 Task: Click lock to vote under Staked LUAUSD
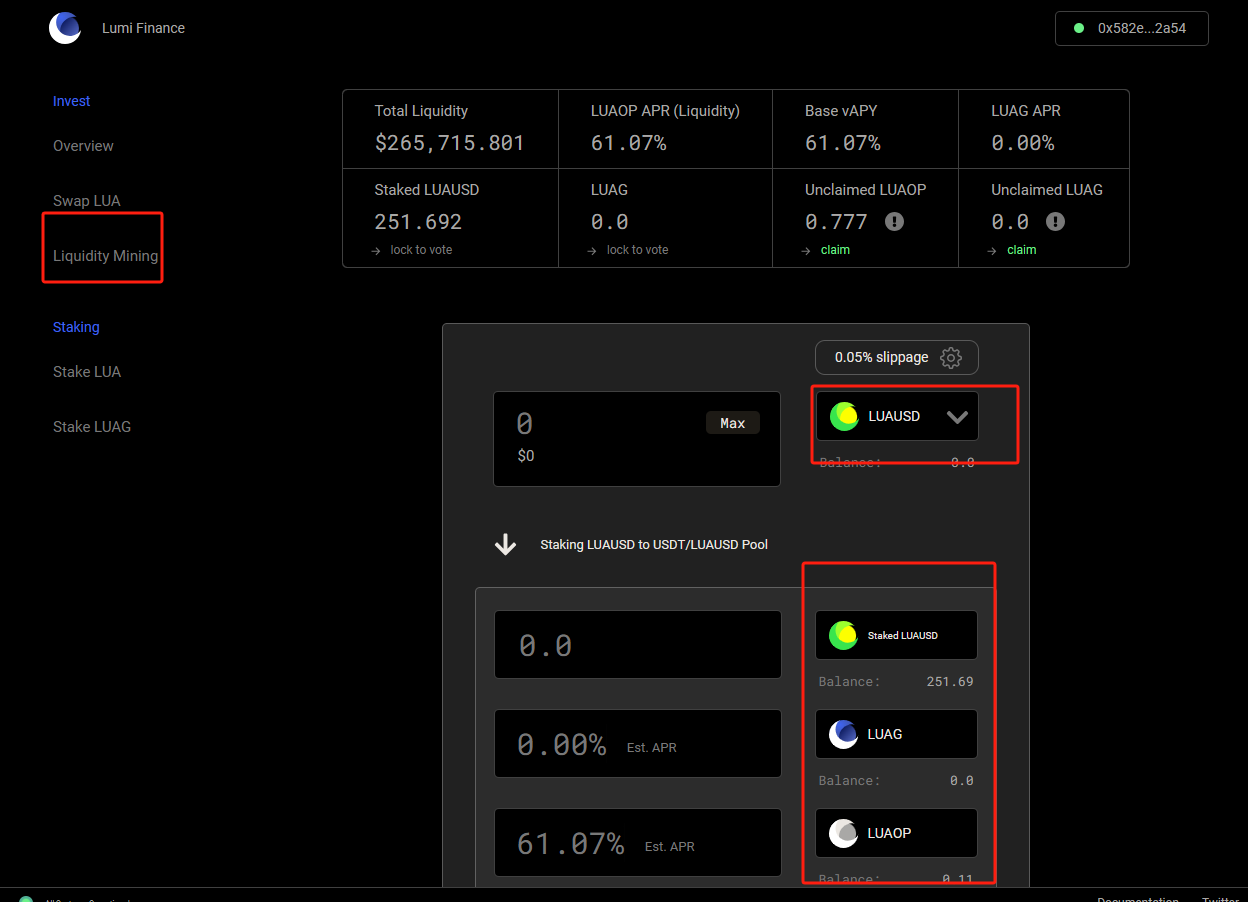point(421,250)
